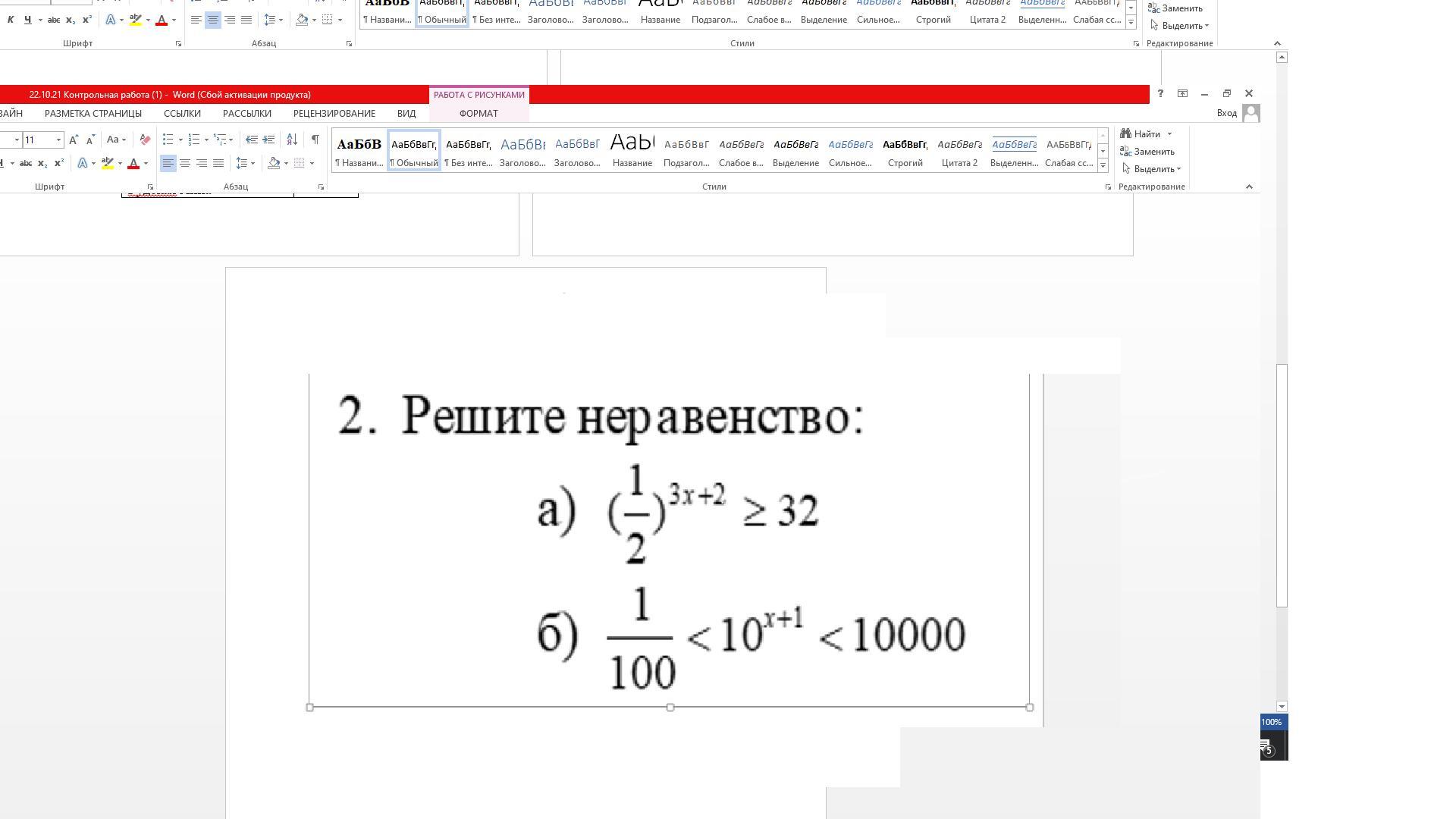Viewport: 1456px width, 819px height.
Task: Click the Decrease Font Size icon
Action: pos(90,140)
